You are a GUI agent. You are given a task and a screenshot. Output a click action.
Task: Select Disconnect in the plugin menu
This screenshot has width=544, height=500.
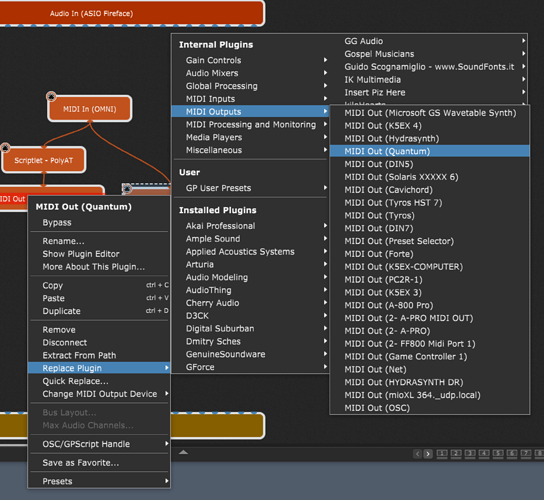click(99, 342)
